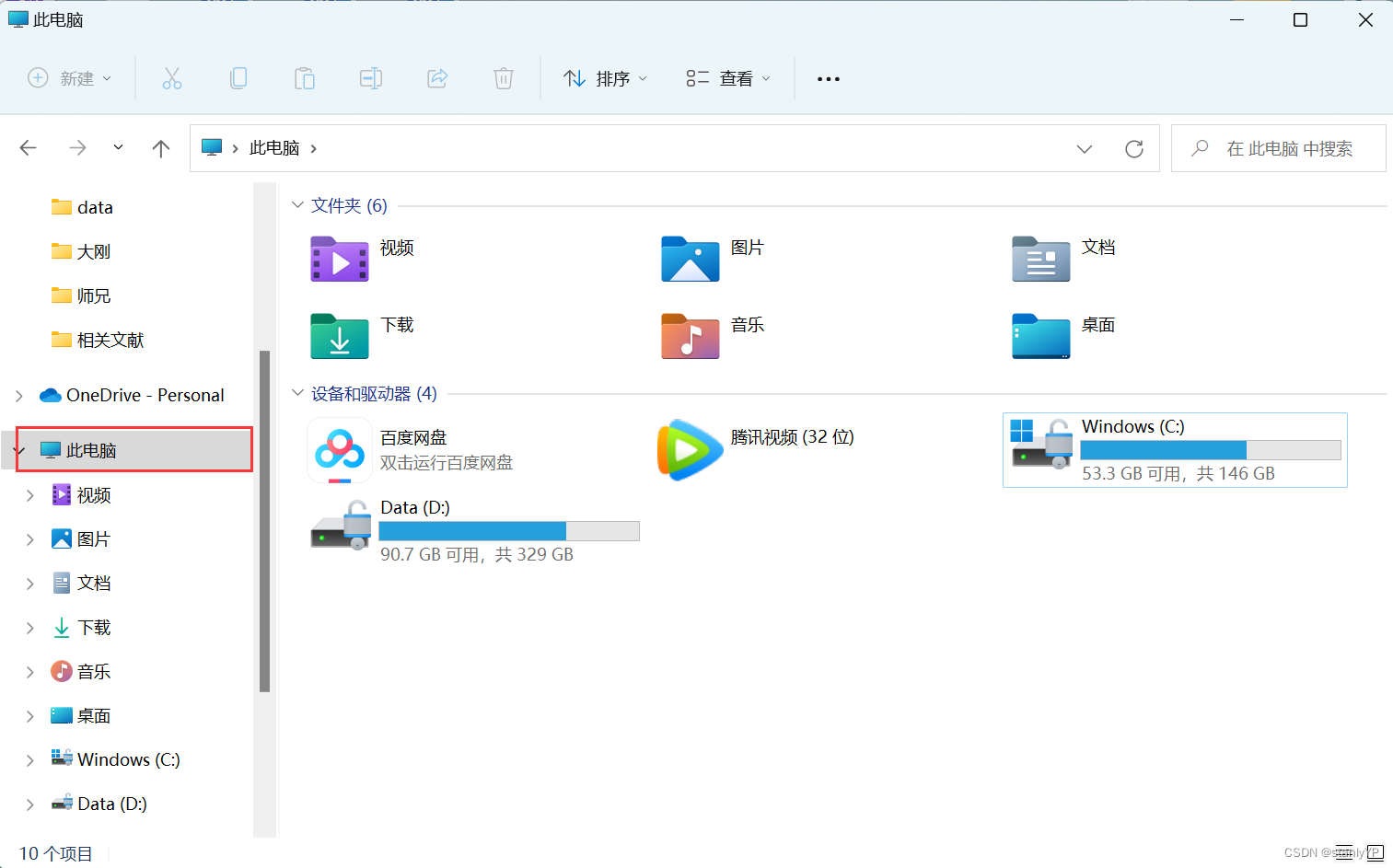The height and width of the screenshot is (868, 1393).
Task: Open the 排序 sort dropdown
Action: coord(604,78)
